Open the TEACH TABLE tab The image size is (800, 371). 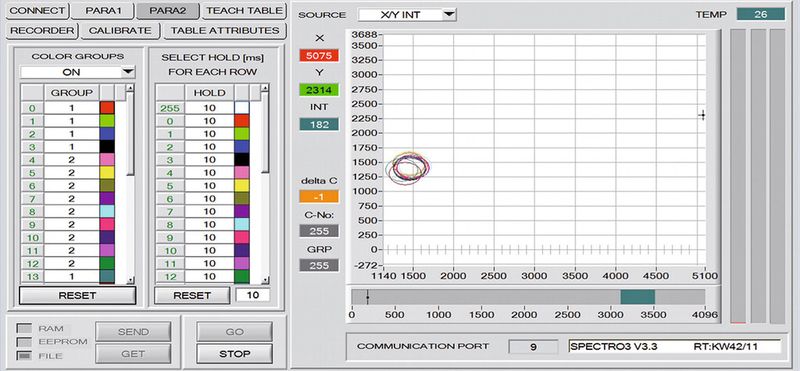pos(244,11)
